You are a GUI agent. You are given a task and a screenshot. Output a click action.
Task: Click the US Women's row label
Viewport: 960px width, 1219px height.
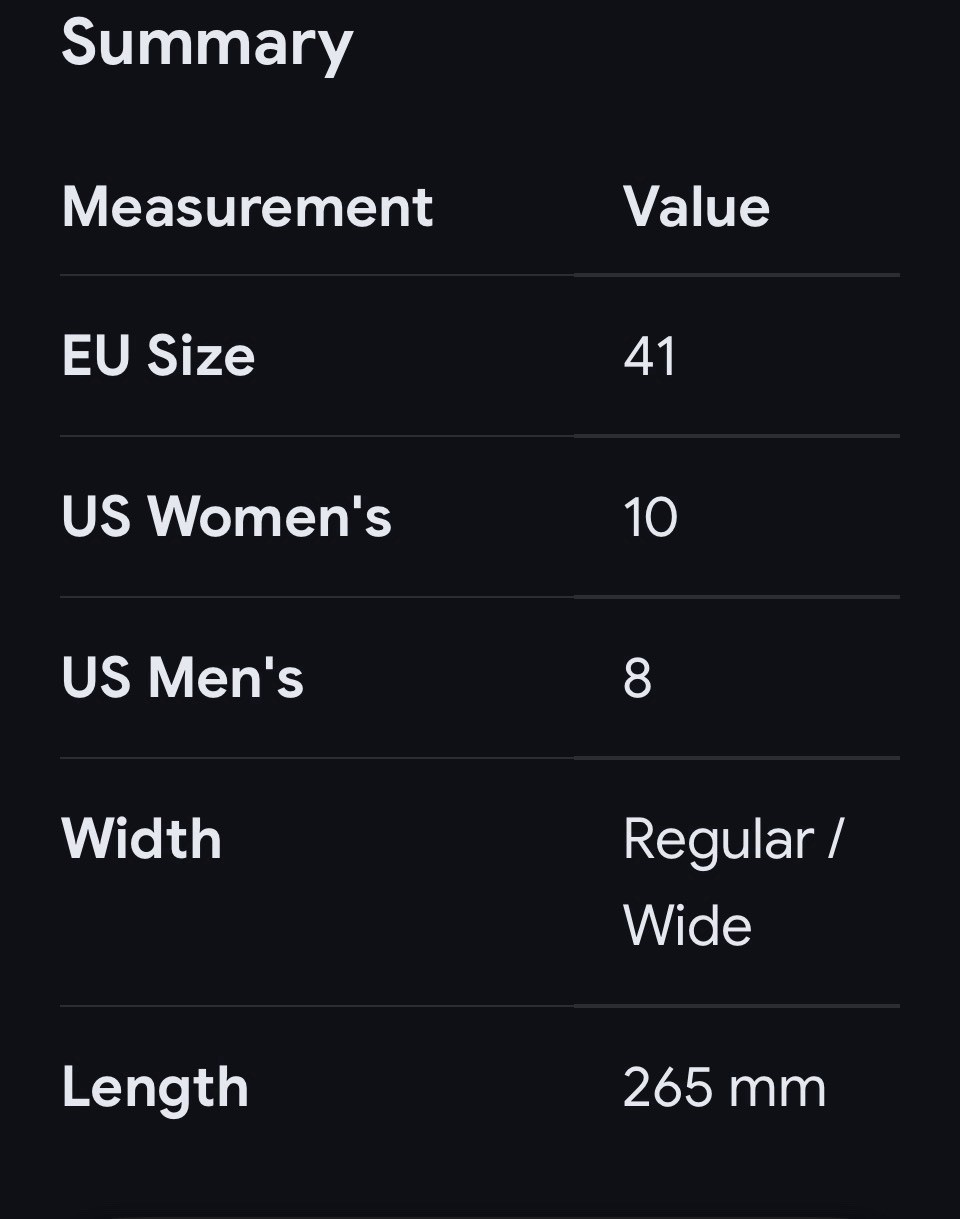pyautogui.click(x=226, y=517)
